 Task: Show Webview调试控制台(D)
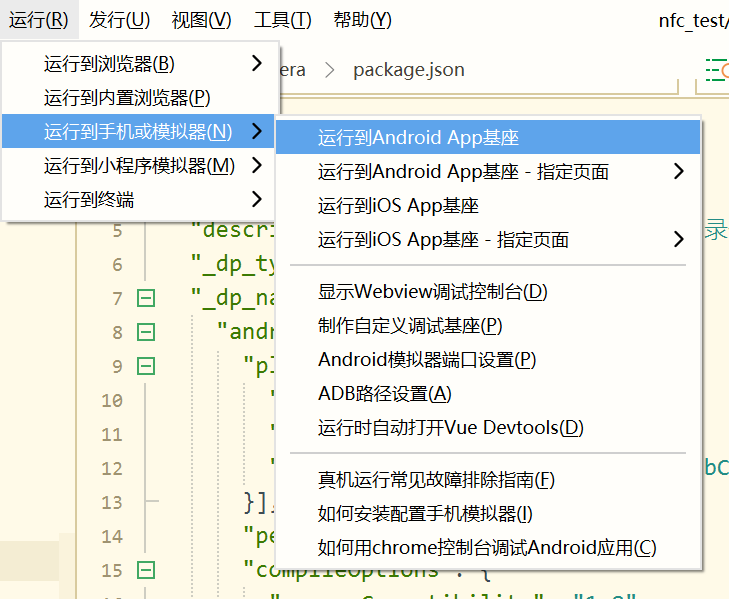point(432,292)
